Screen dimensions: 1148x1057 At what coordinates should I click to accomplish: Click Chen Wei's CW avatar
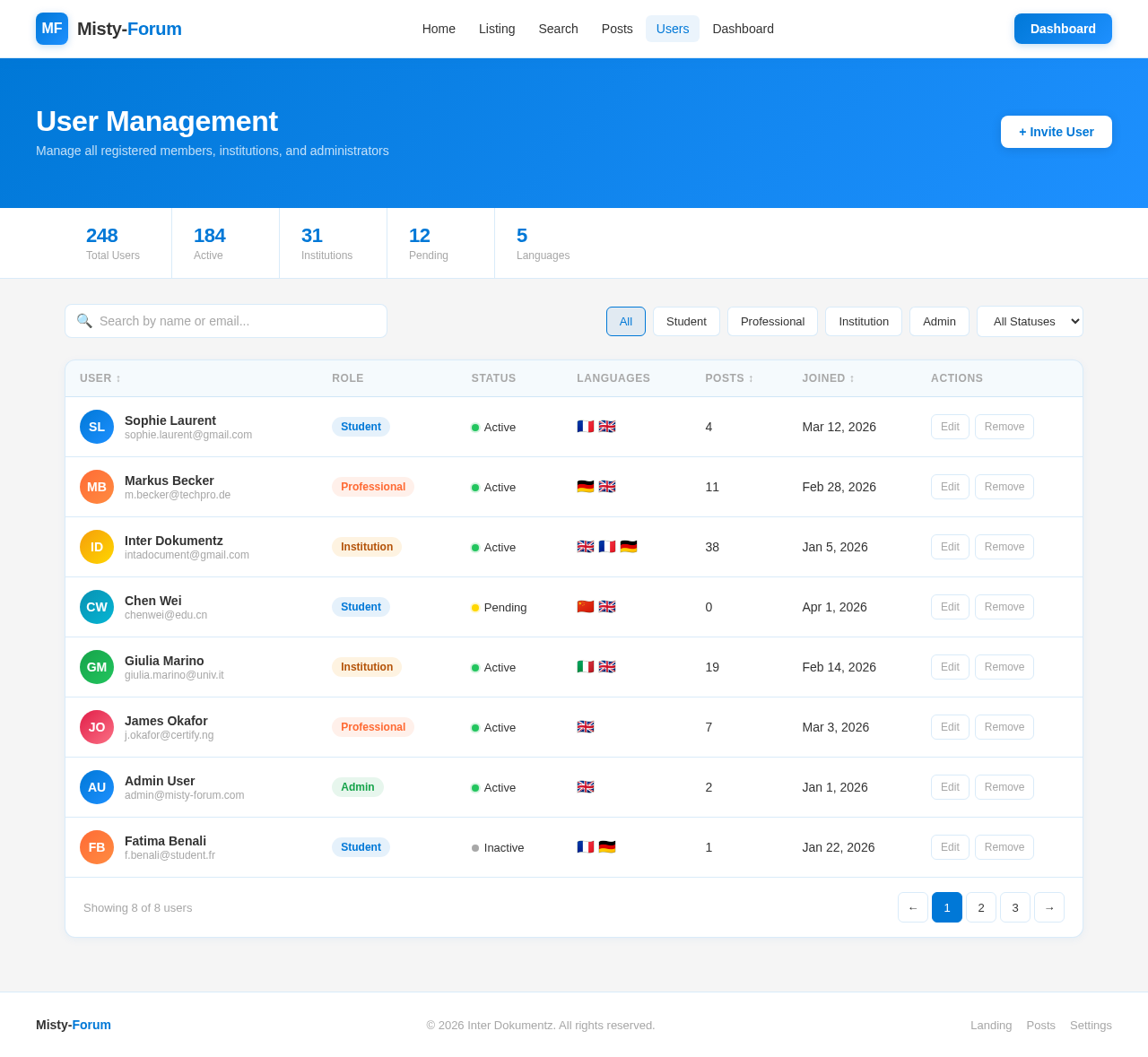click(96, 607)
